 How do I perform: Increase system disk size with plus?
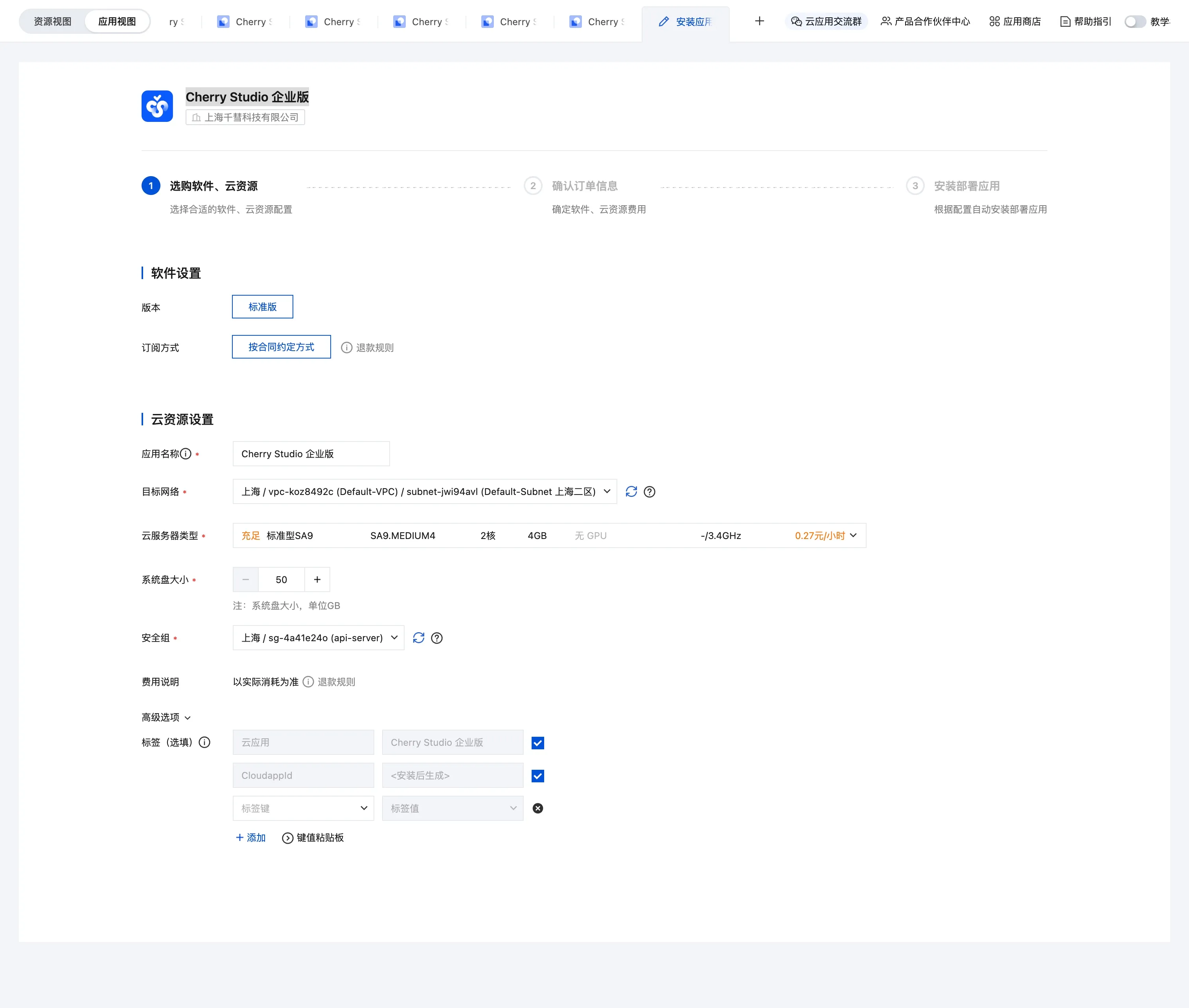coord(317,579)
